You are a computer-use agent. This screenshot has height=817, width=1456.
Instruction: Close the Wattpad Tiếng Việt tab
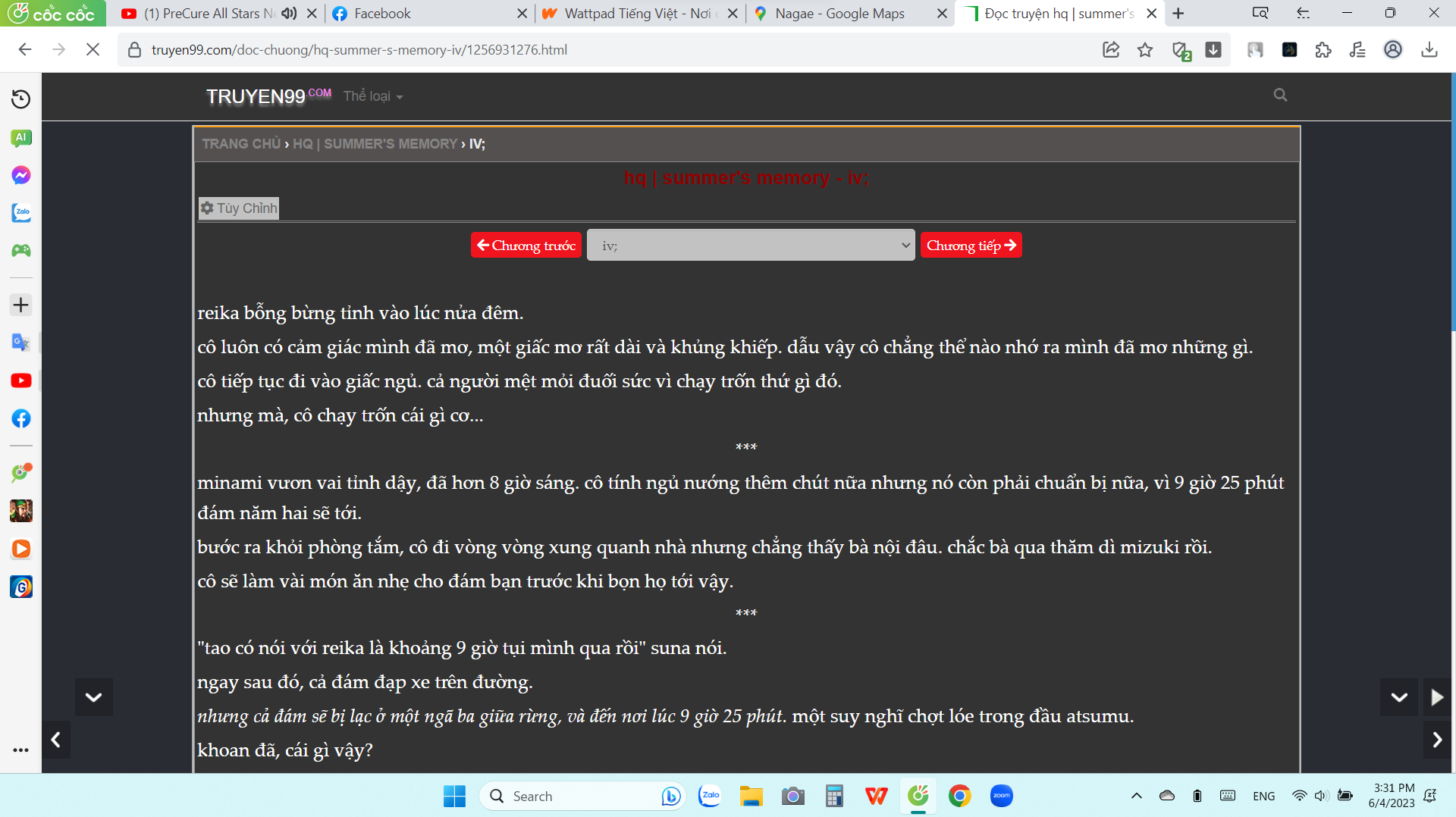click(732, 14)
